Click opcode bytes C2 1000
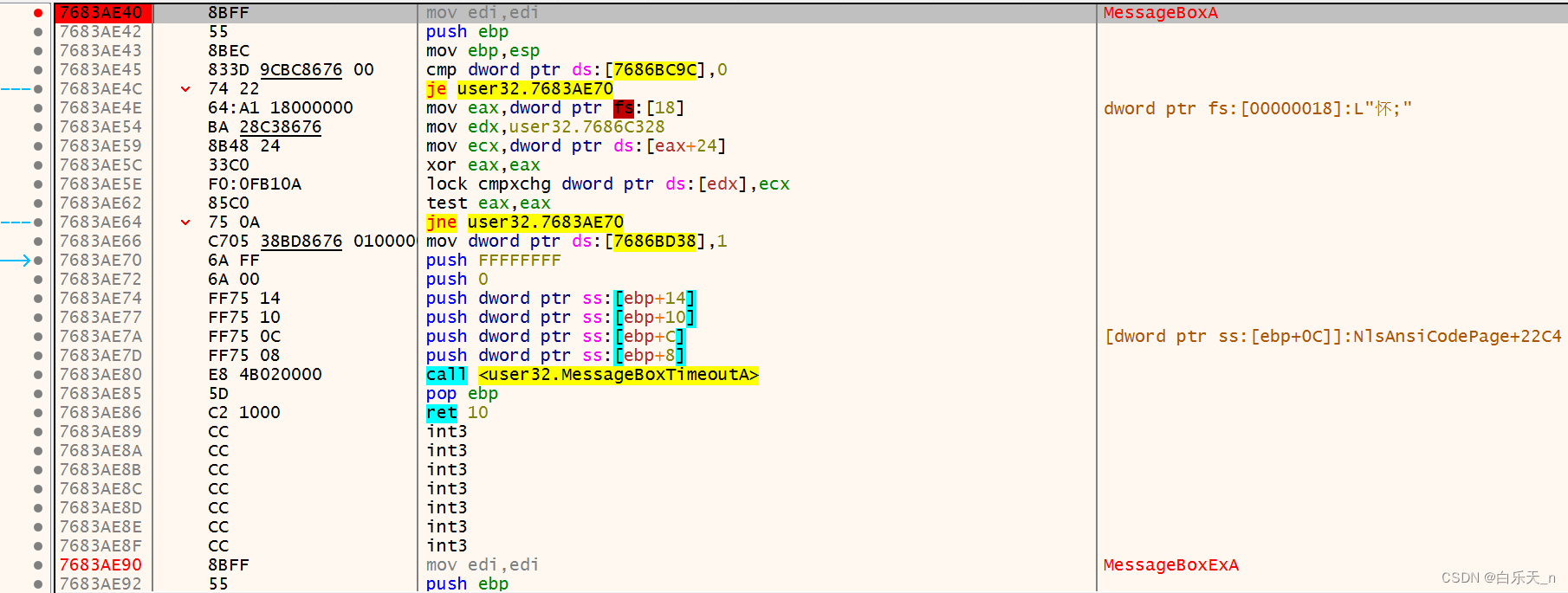Screen dimensions: 1568x593 244,413
